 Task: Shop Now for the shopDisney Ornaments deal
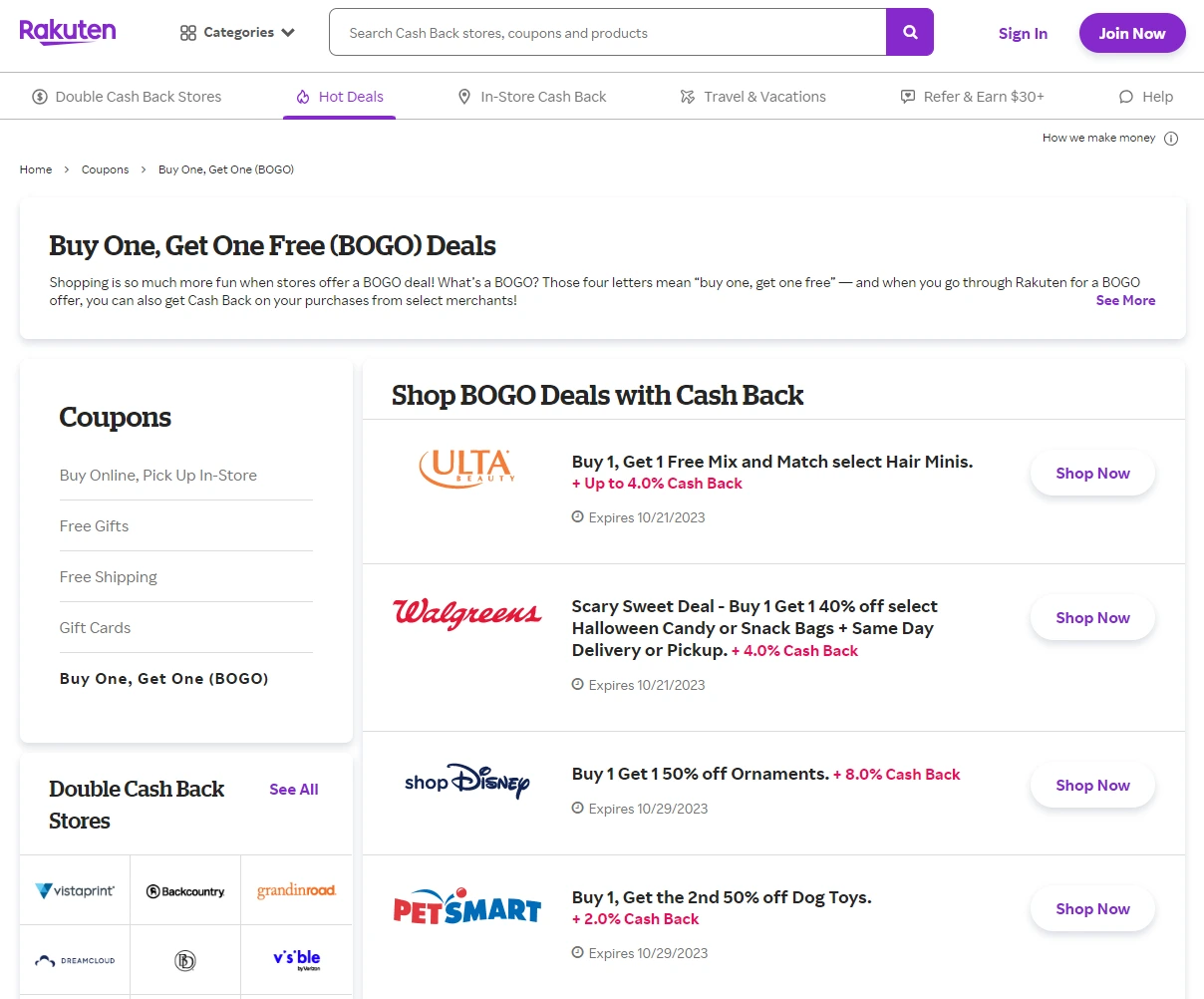tap(1092, 786)
